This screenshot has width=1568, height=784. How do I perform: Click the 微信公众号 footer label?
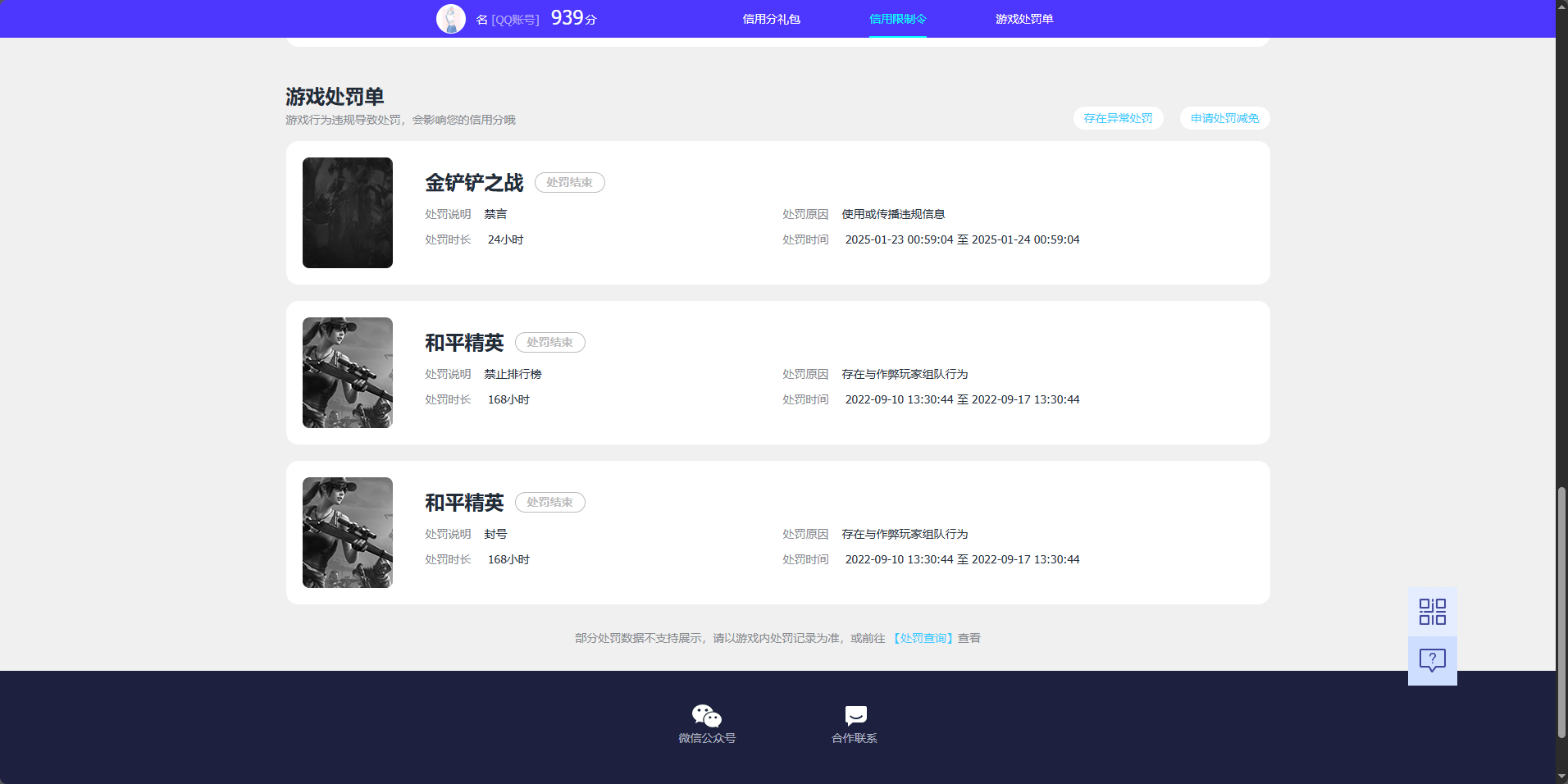click(x=707, y=738)
